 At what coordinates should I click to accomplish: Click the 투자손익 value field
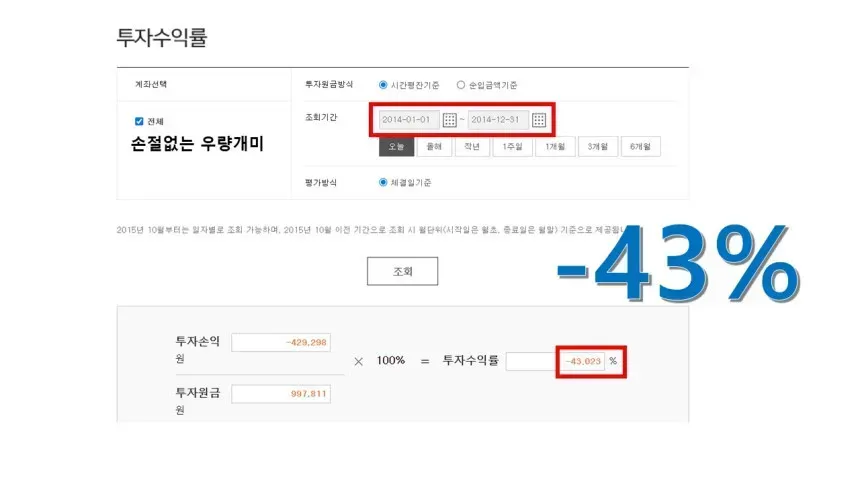pos(281,342)
